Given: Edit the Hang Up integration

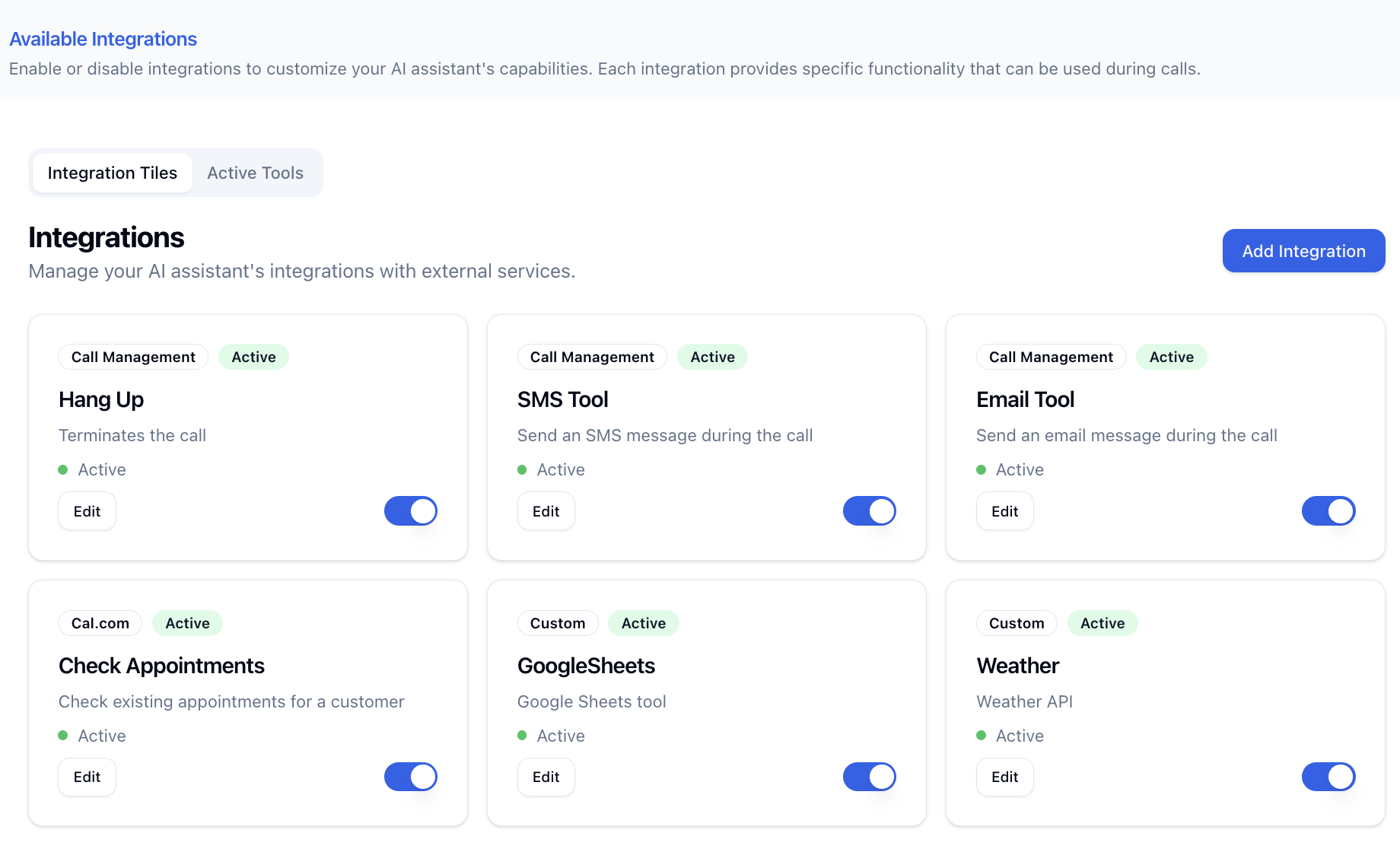Looking at the screenshot, I should tap(87, 510).
